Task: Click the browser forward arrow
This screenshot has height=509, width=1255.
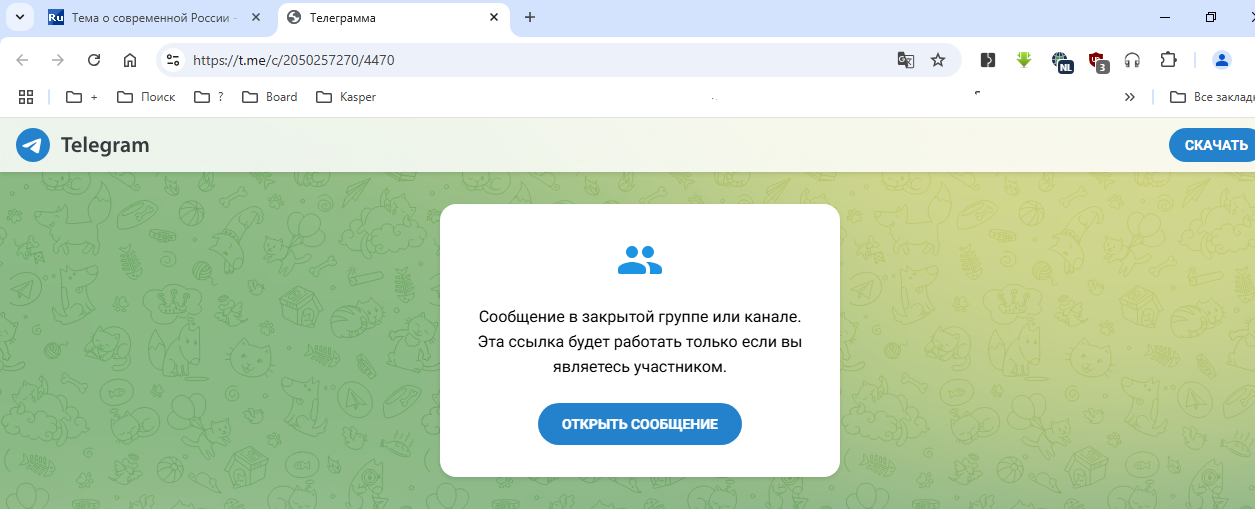Action: click(58, 60)
